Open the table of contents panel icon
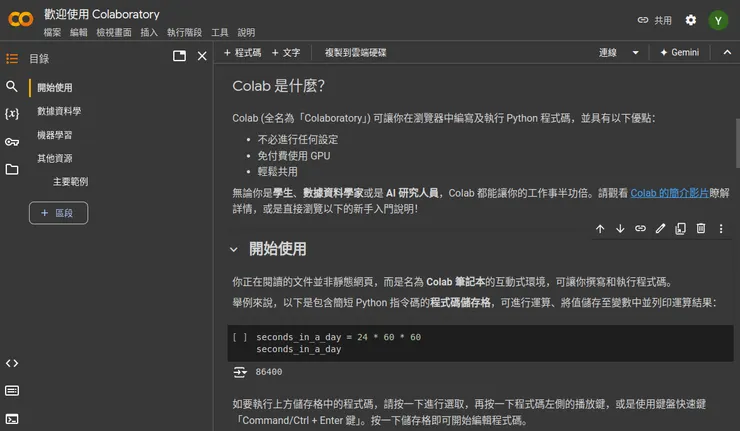The width and height of the screenshot is (740, 431). (x=12, y=59)
